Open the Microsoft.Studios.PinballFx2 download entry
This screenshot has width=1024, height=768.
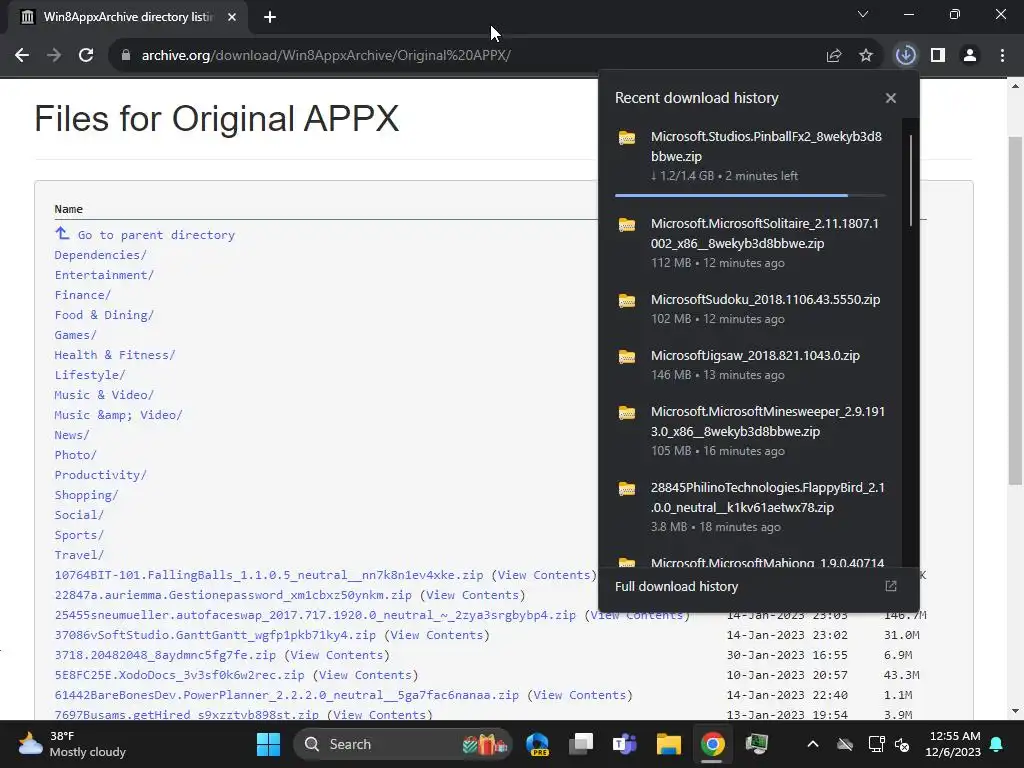[750, 156]
